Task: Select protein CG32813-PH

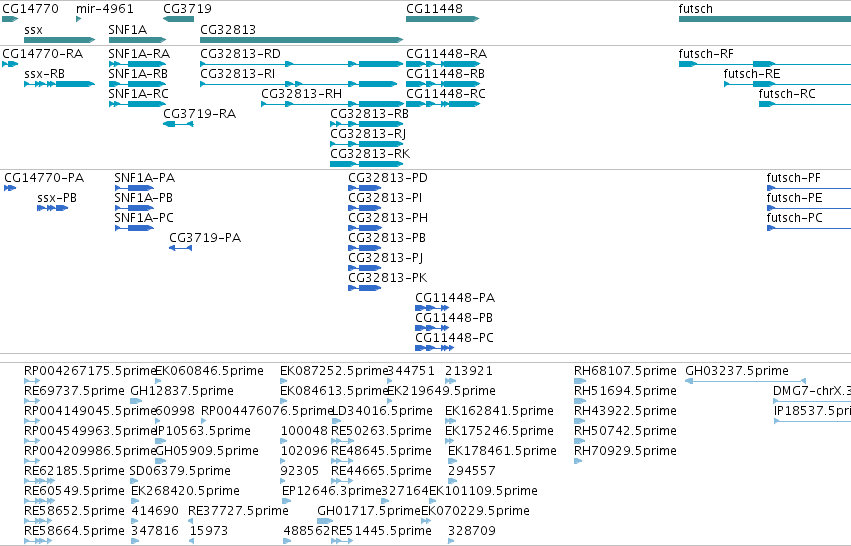Action: click(388, 218)
